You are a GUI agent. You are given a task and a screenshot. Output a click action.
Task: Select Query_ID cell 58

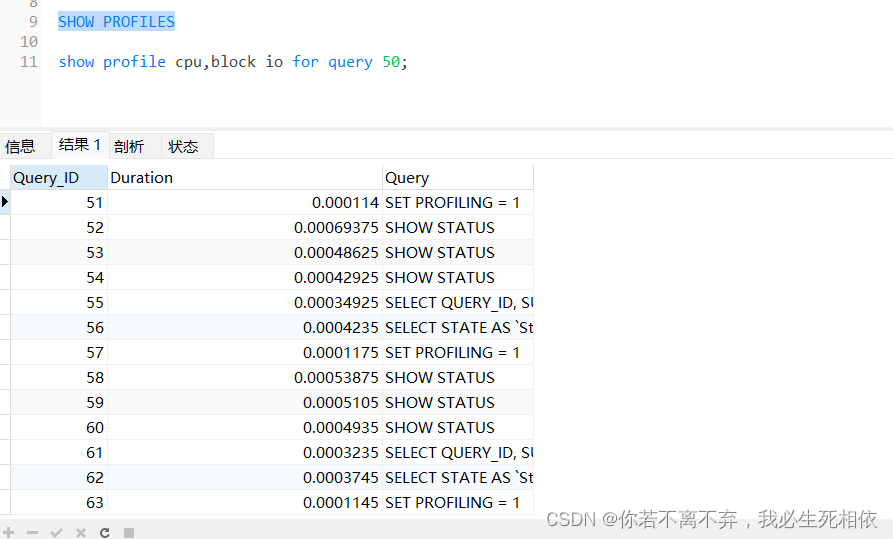(x=59, y=378)
